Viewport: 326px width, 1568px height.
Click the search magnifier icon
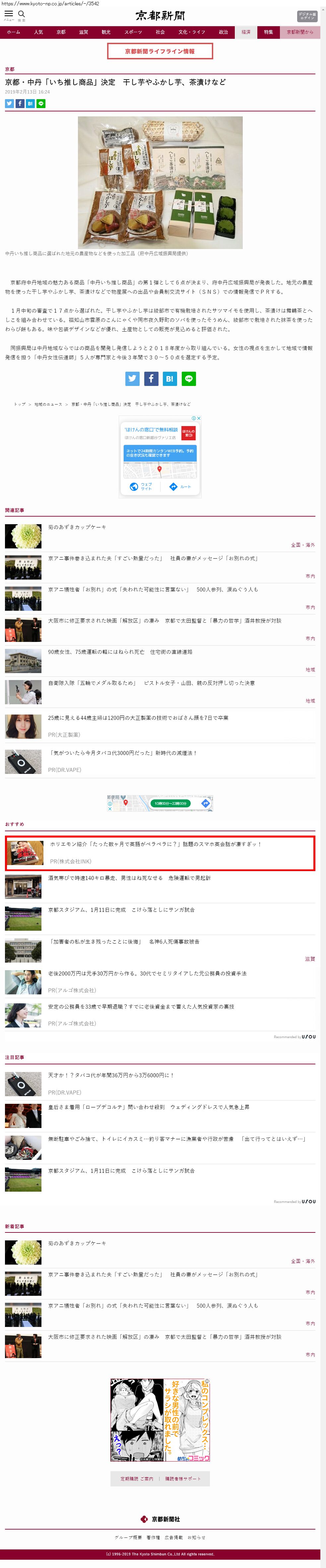point(21,14)
